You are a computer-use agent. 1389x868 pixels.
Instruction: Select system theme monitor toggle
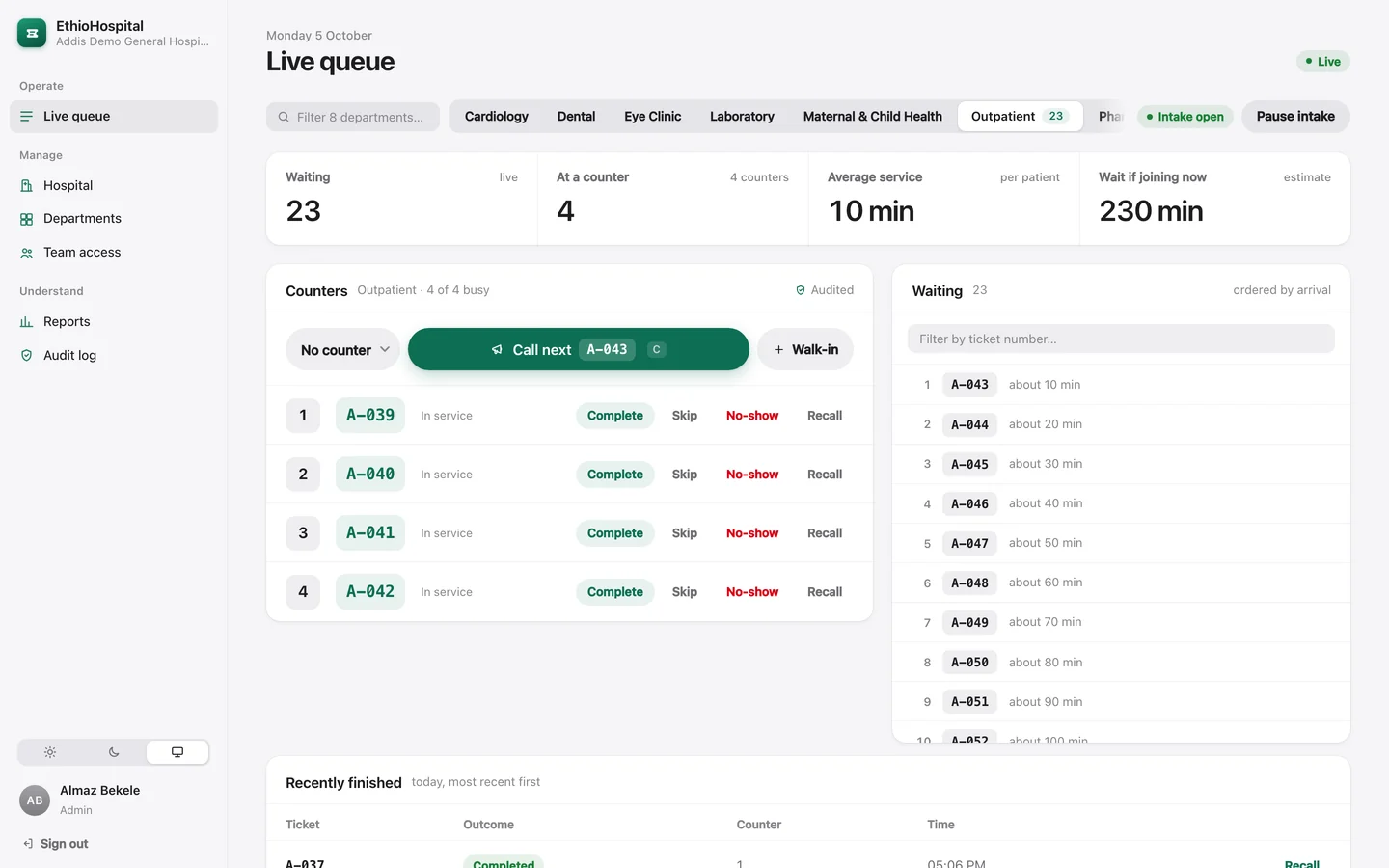177,752
